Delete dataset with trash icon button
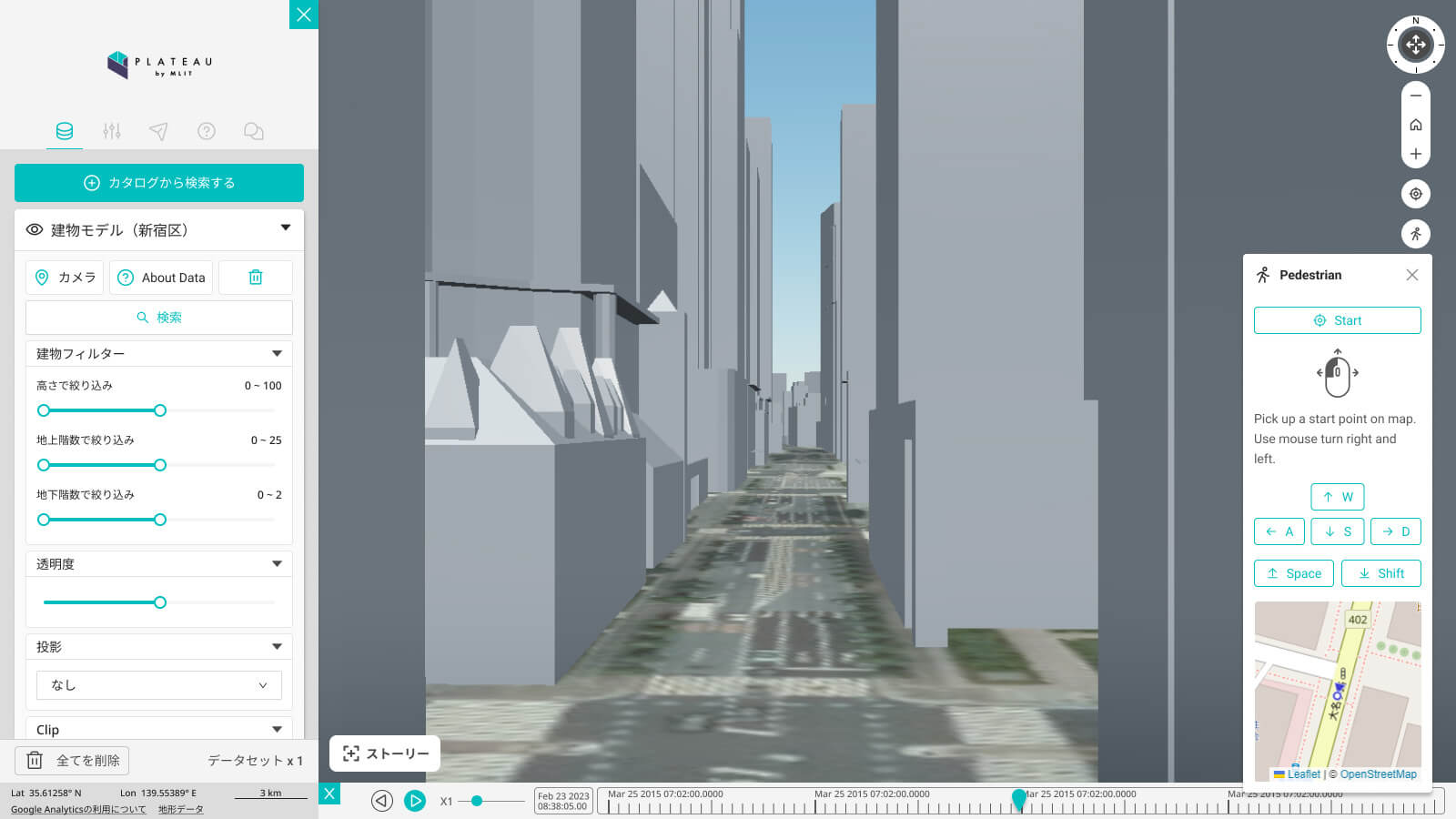The width and height of the screenshot is (1456, 819). pyautogui.click(x=256, y=278)
